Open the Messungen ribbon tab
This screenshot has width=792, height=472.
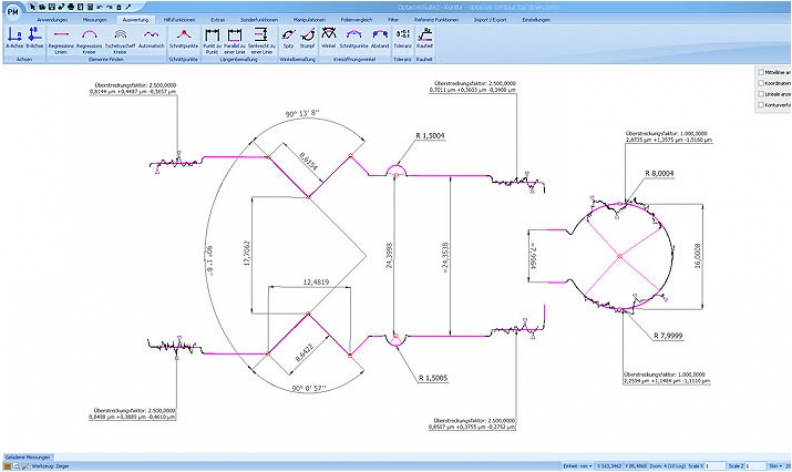95,20
